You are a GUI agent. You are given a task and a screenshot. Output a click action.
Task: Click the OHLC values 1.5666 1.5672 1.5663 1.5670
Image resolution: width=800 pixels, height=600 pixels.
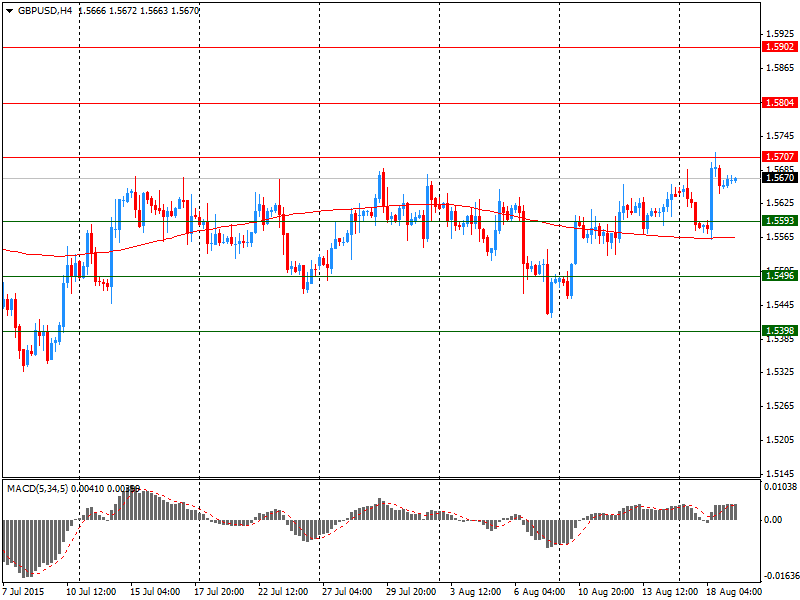(x=139, y=10)
